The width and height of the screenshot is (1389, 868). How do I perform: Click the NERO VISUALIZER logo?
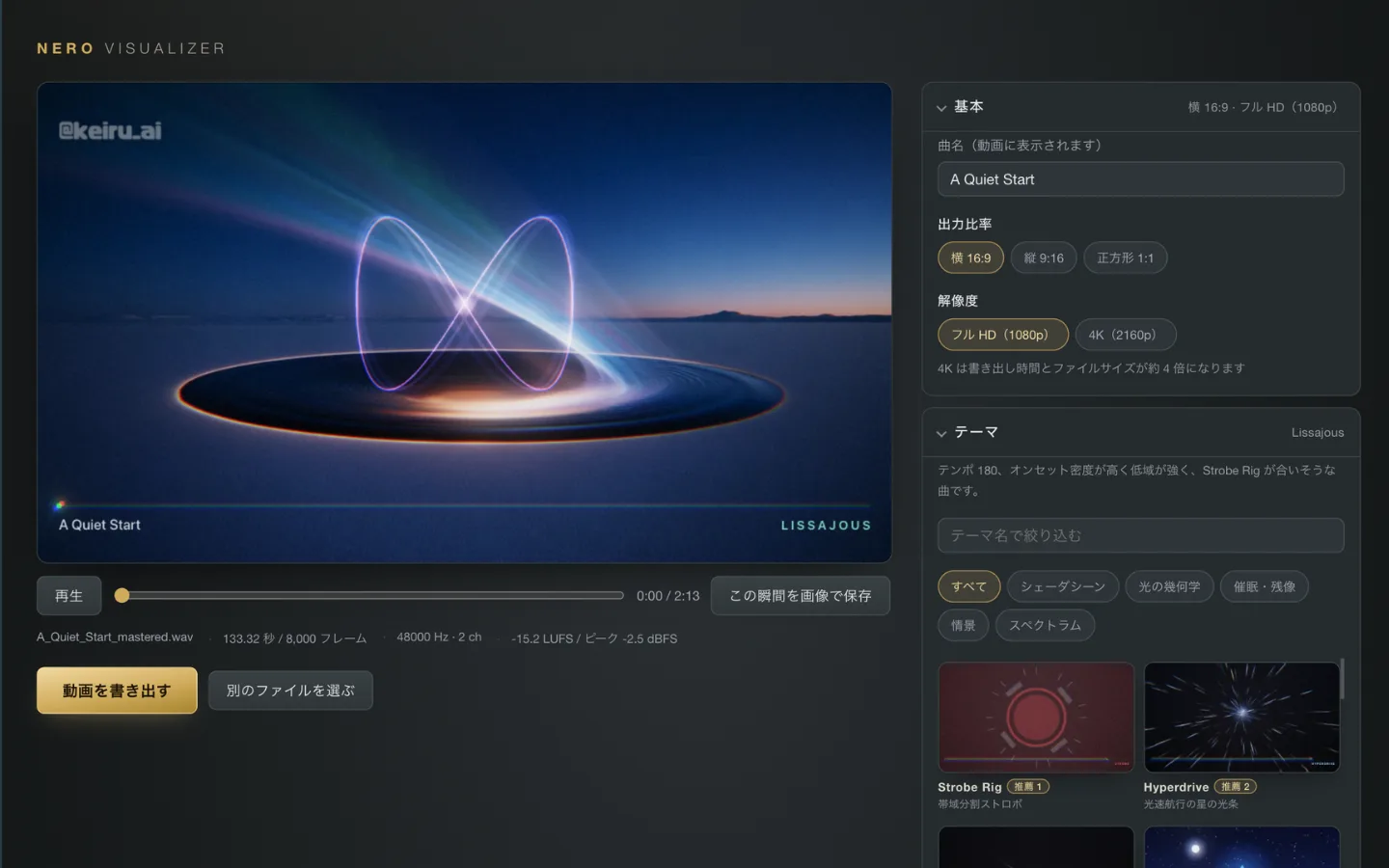tap(131, 48)
